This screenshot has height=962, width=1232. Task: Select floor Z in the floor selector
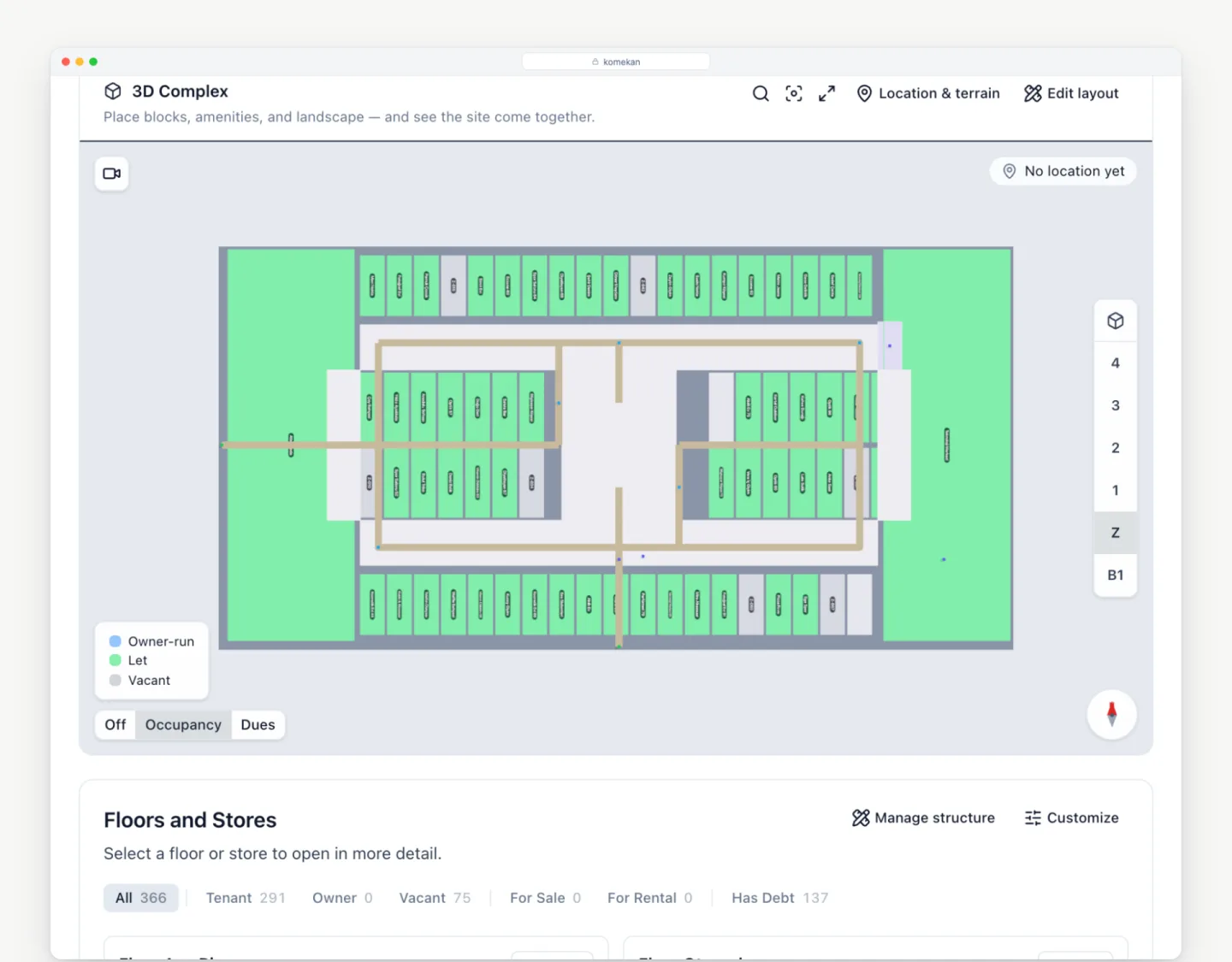pyautogui.click(x=1116, y=533)
